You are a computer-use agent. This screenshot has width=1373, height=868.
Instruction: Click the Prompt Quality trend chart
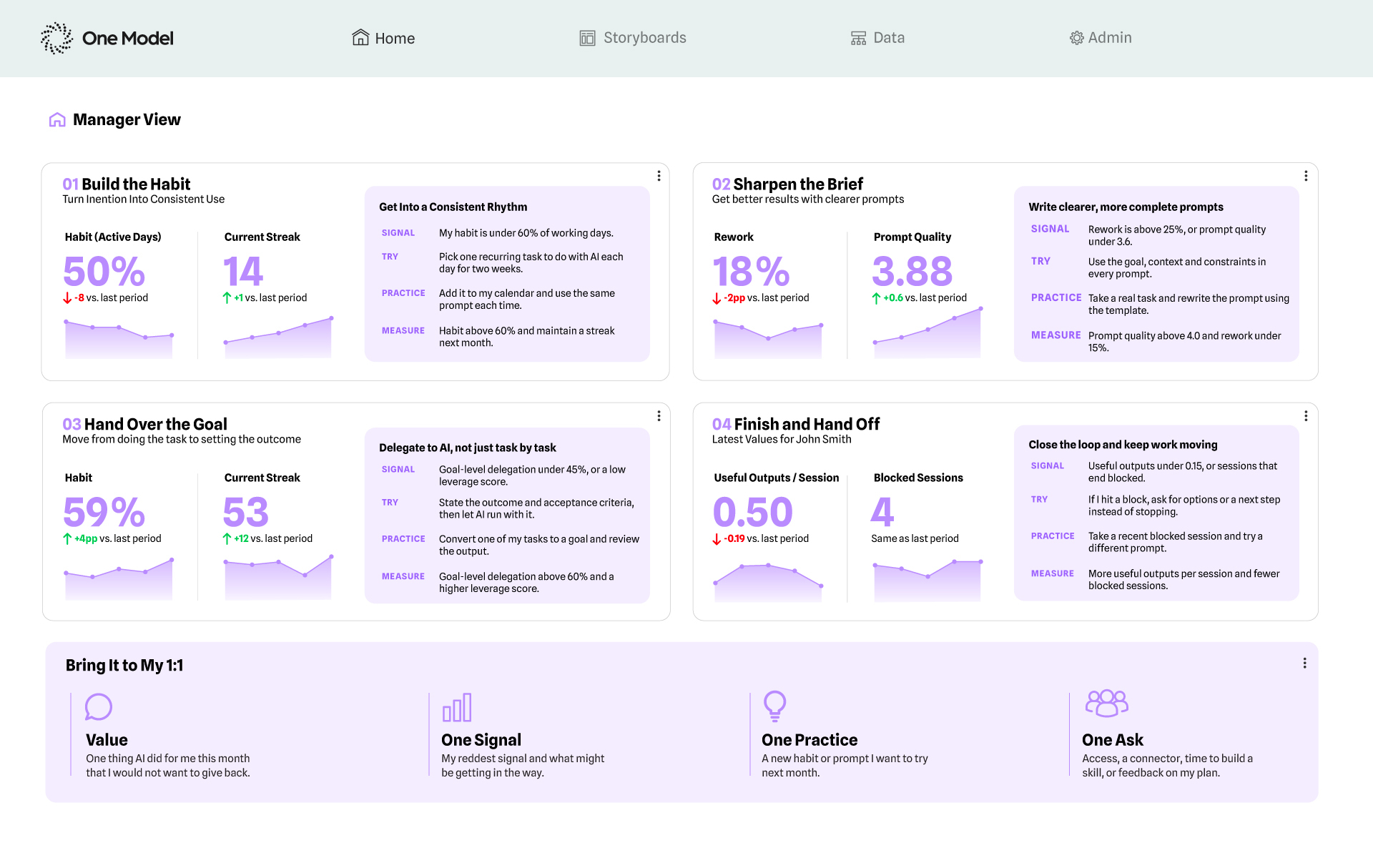[927, 332]
